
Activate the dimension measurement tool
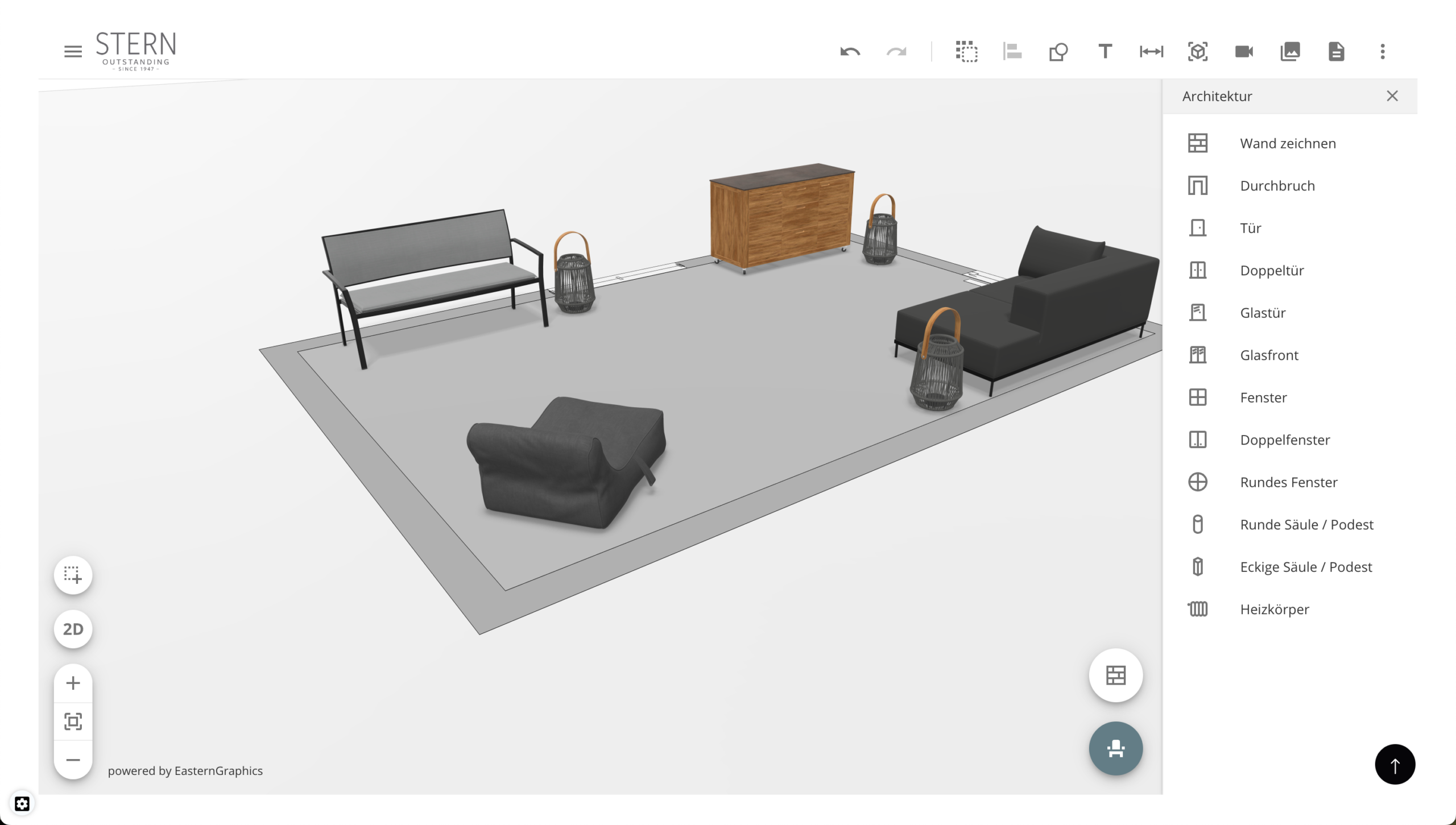[x=1151, y=52]
